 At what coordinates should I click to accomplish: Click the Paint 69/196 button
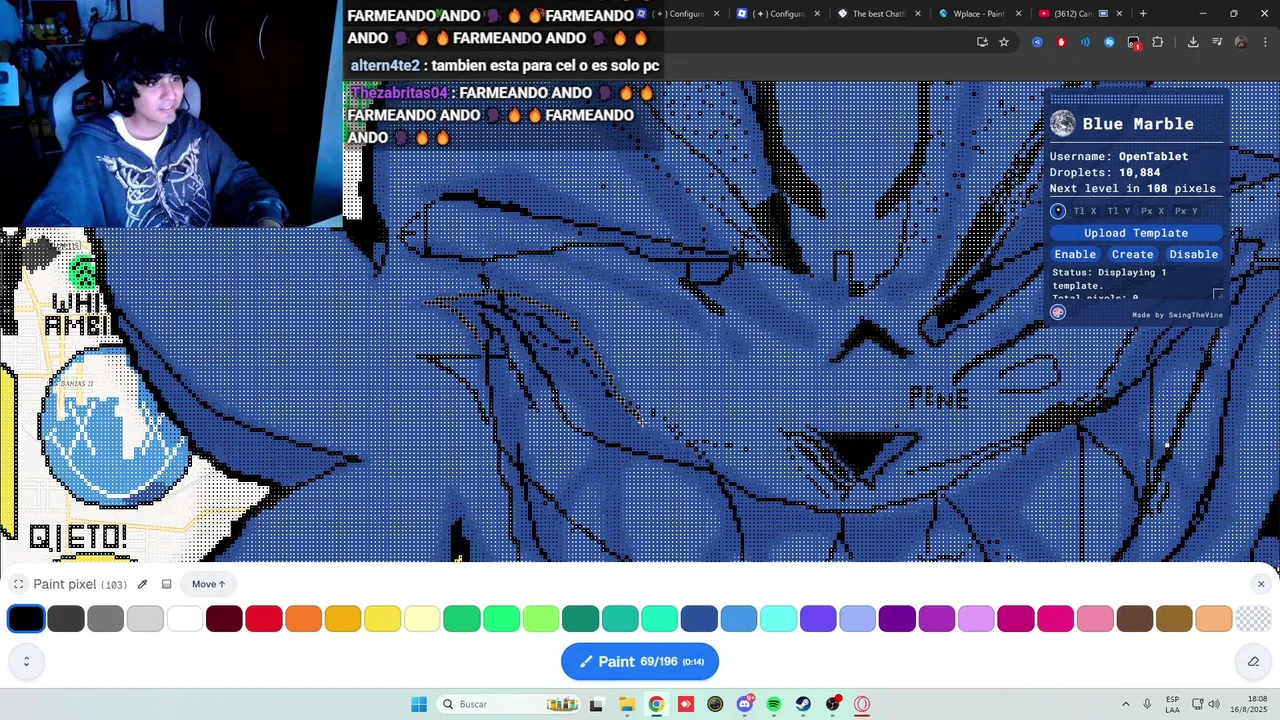[640, 661]
